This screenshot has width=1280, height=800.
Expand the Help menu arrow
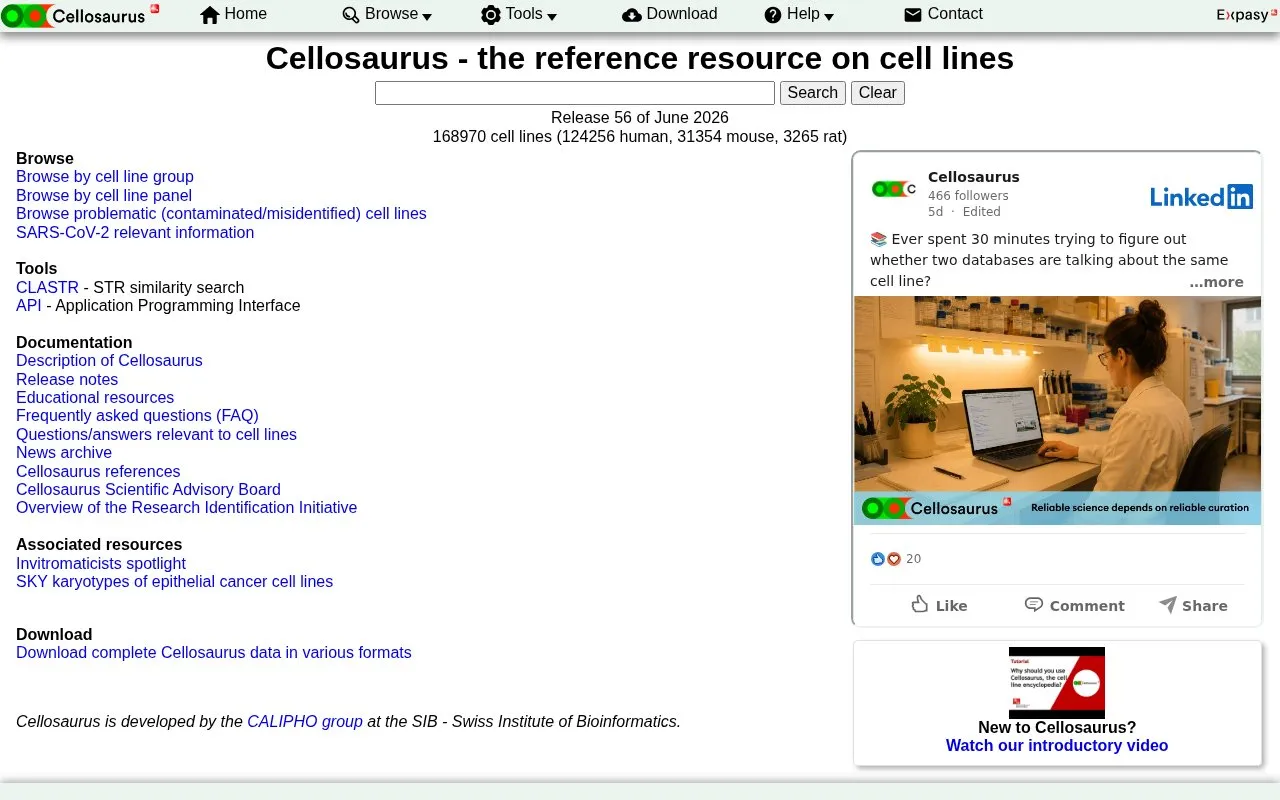click(x=829, y=17)
